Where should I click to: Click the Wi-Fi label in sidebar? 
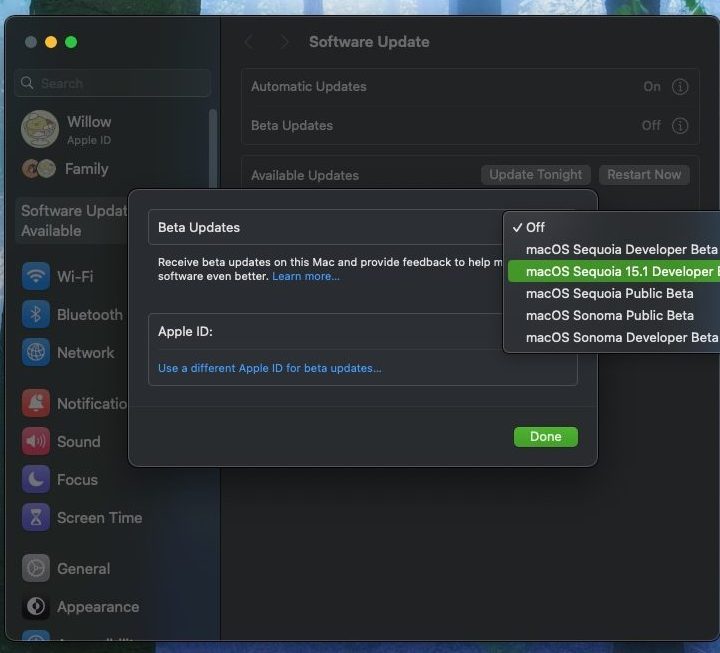point(75,276)
